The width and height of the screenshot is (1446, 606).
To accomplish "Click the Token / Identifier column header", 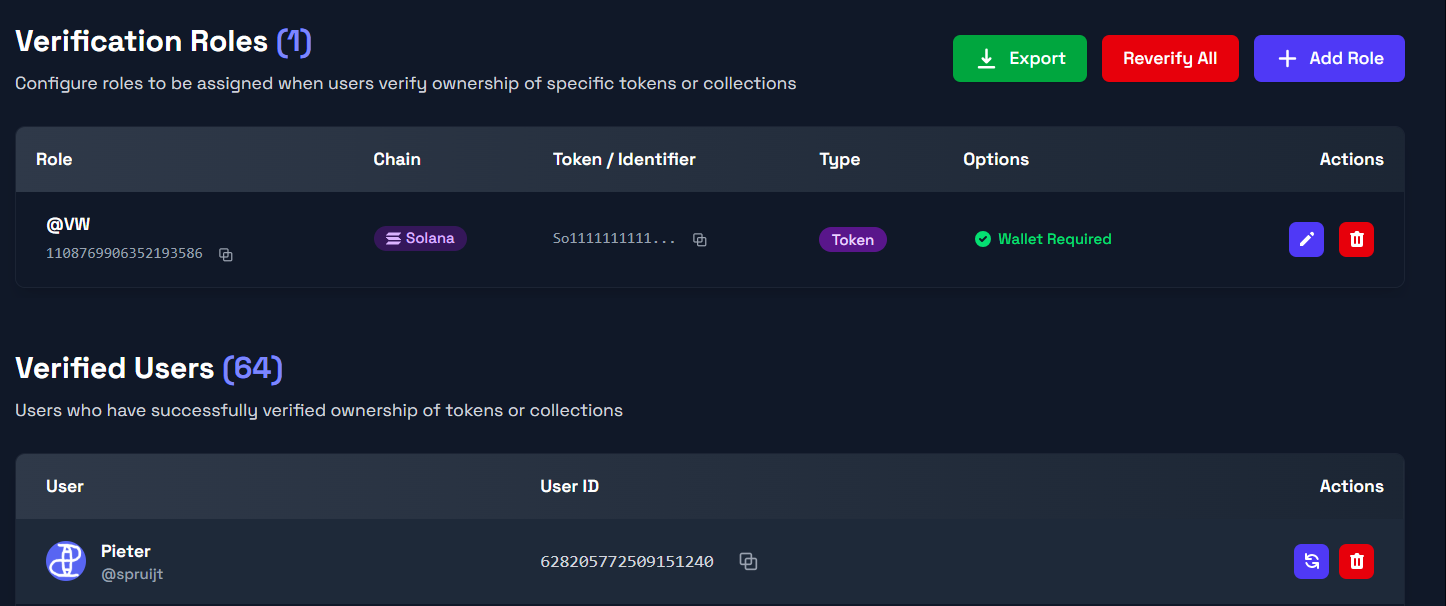I will (624, 159).
